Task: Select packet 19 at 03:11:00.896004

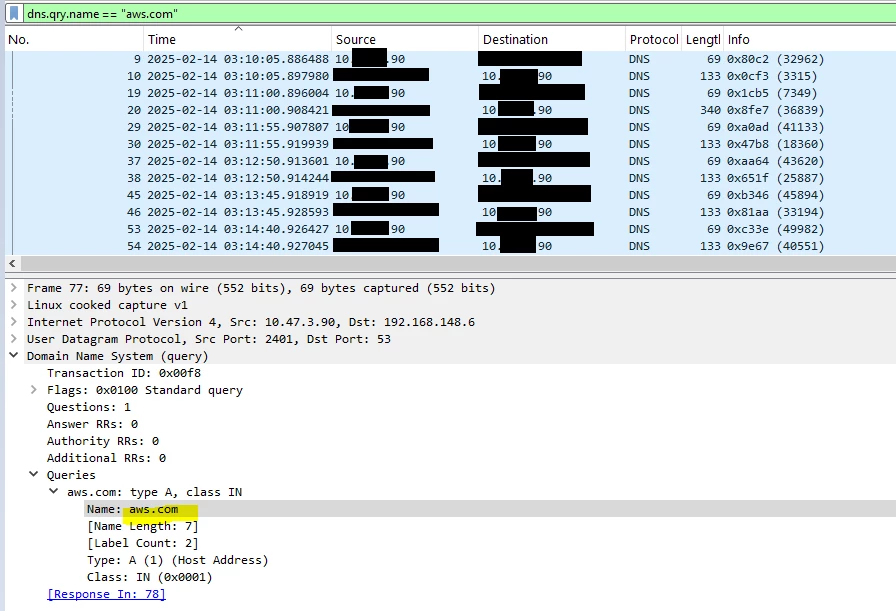Action: coord(450,93)
